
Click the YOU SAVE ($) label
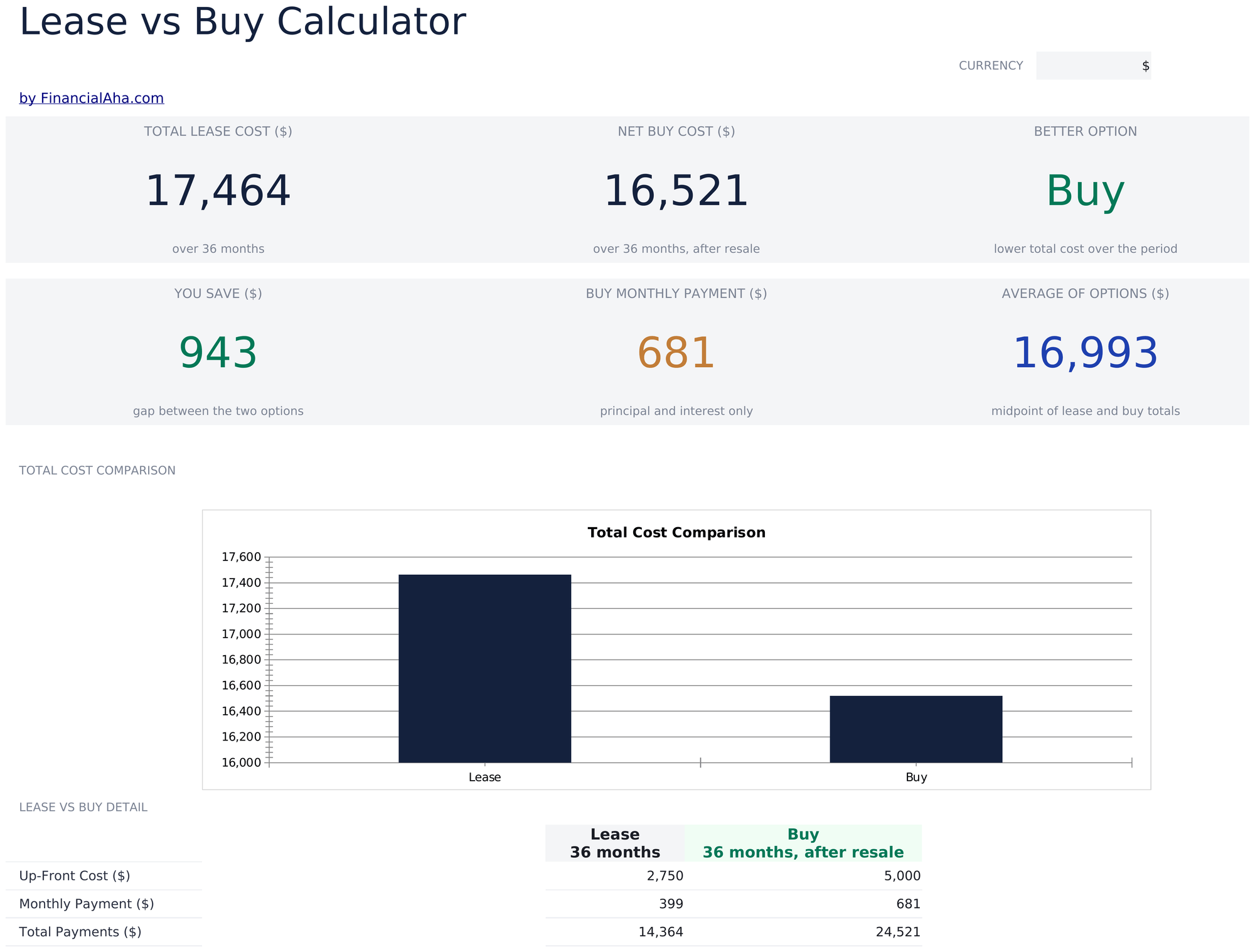(218, 294)
